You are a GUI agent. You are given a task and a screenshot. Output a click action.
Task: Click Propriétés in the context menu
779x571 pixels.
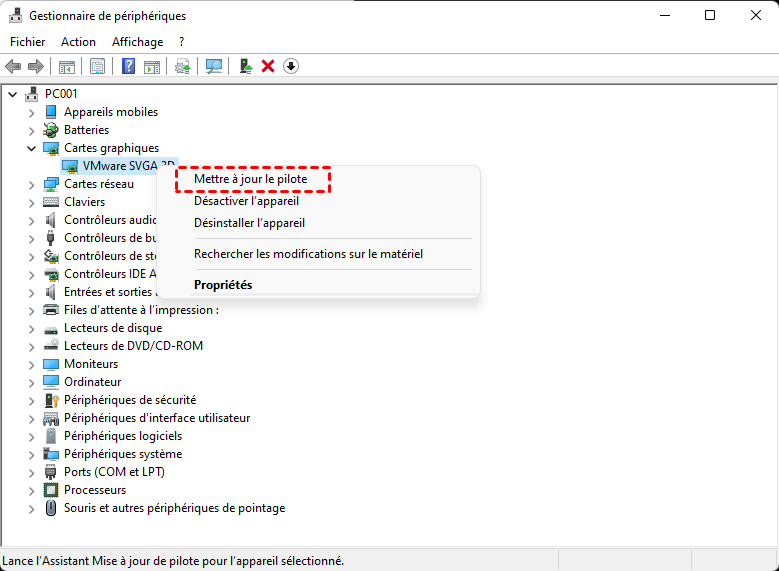click(x=223, y=285)
